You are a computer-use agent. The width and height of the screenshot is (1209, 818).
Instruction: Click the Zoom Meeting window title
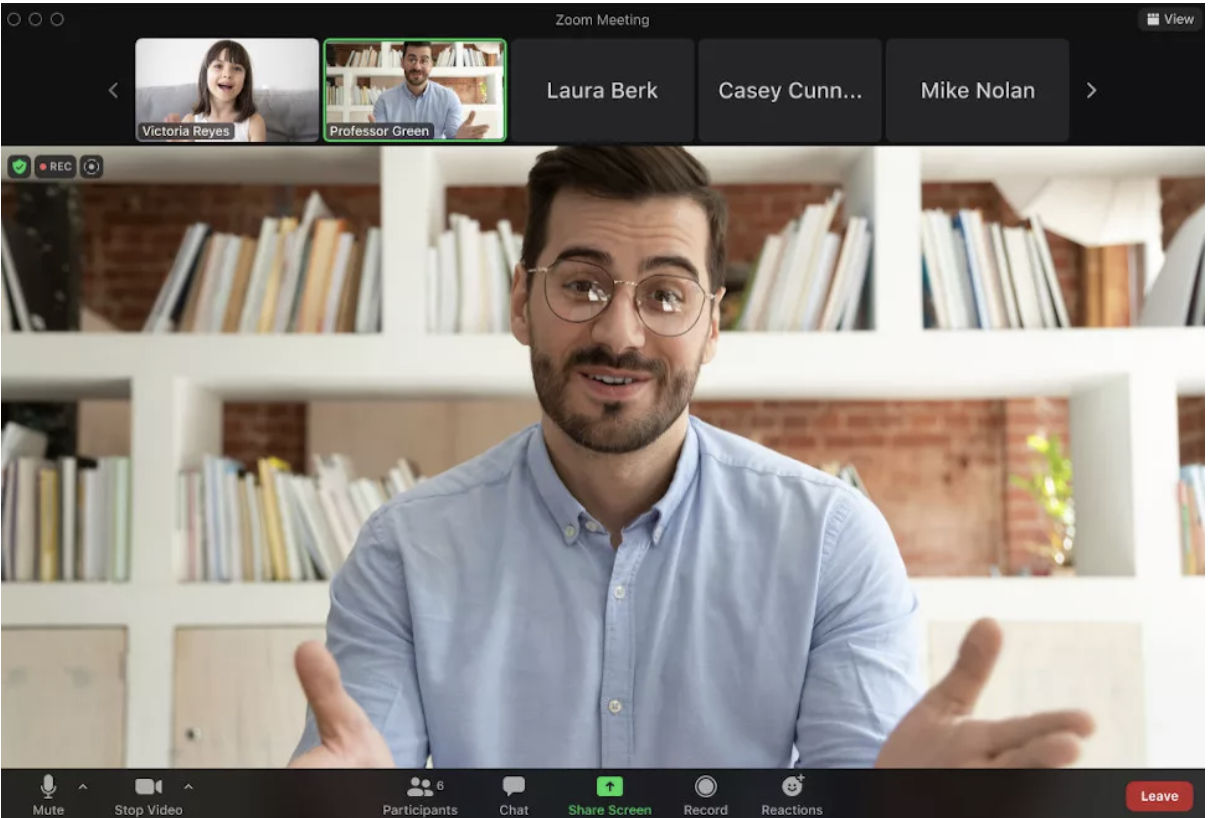click(x=602, y=20)
